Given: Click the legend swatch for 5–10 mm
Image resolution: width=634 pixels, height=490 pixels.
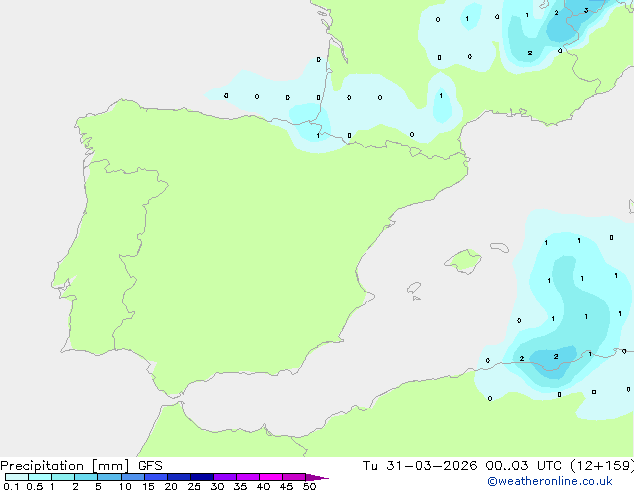Looking at the screenshot, I should [109, 477].
